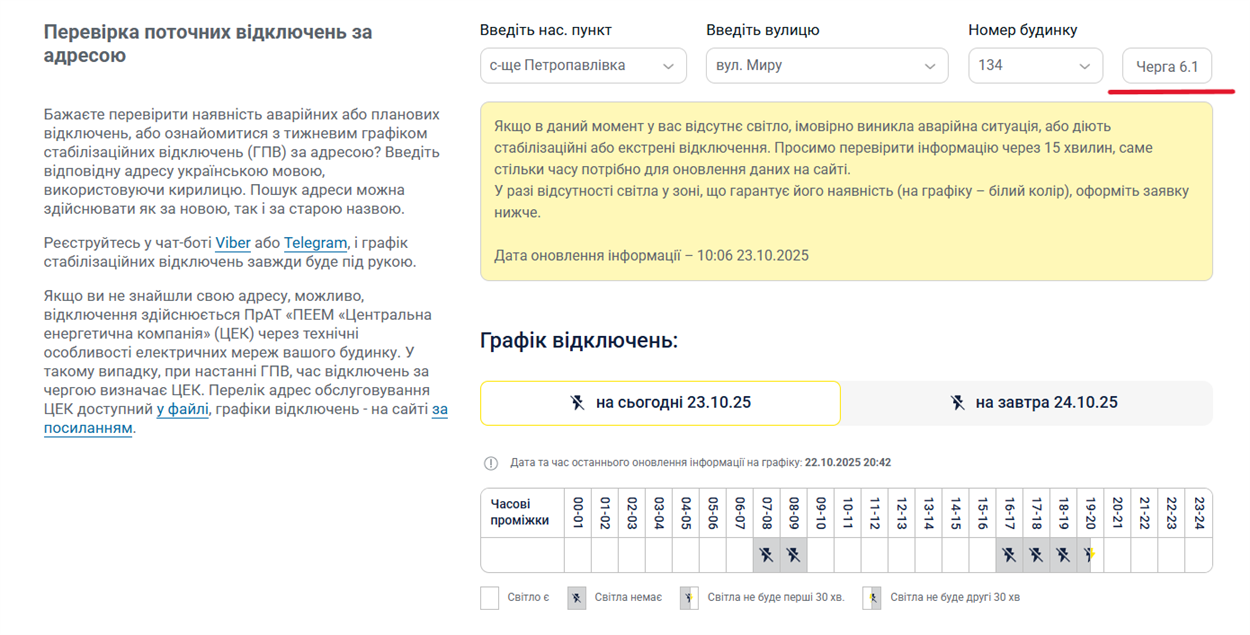This screenshot has height=635, width=1250.
Task: Open the Viber chat-bot link
Action: 233,243
